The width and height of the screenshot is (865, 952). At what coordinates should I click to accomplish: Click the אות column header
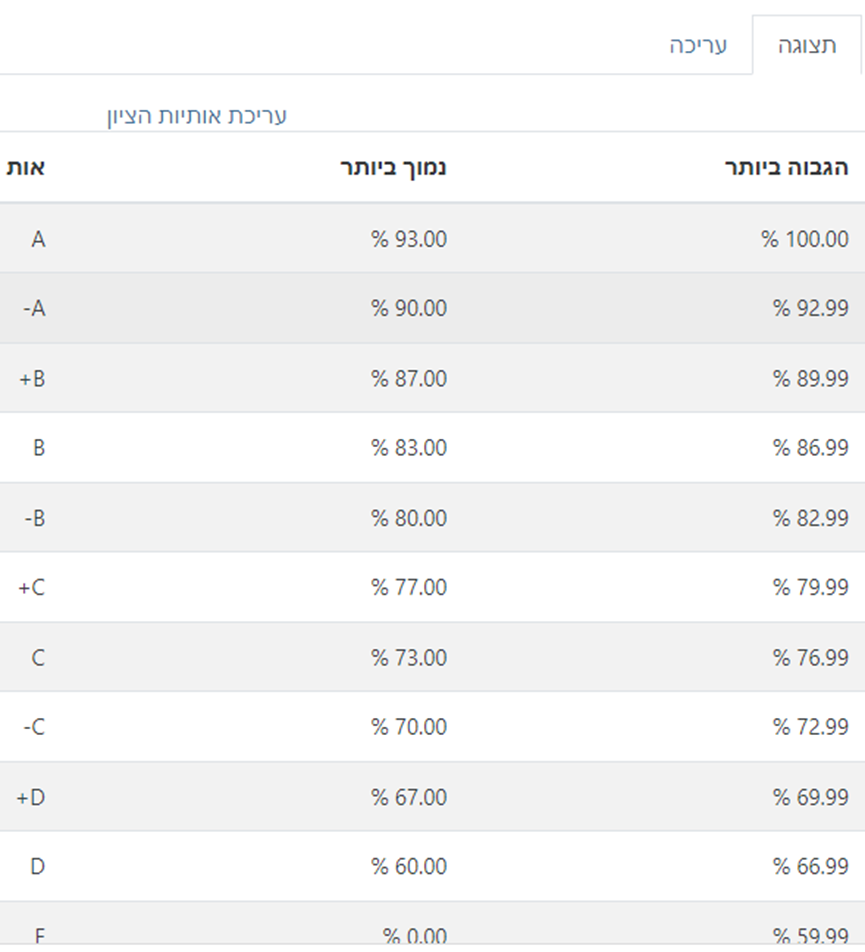[26, 167]
